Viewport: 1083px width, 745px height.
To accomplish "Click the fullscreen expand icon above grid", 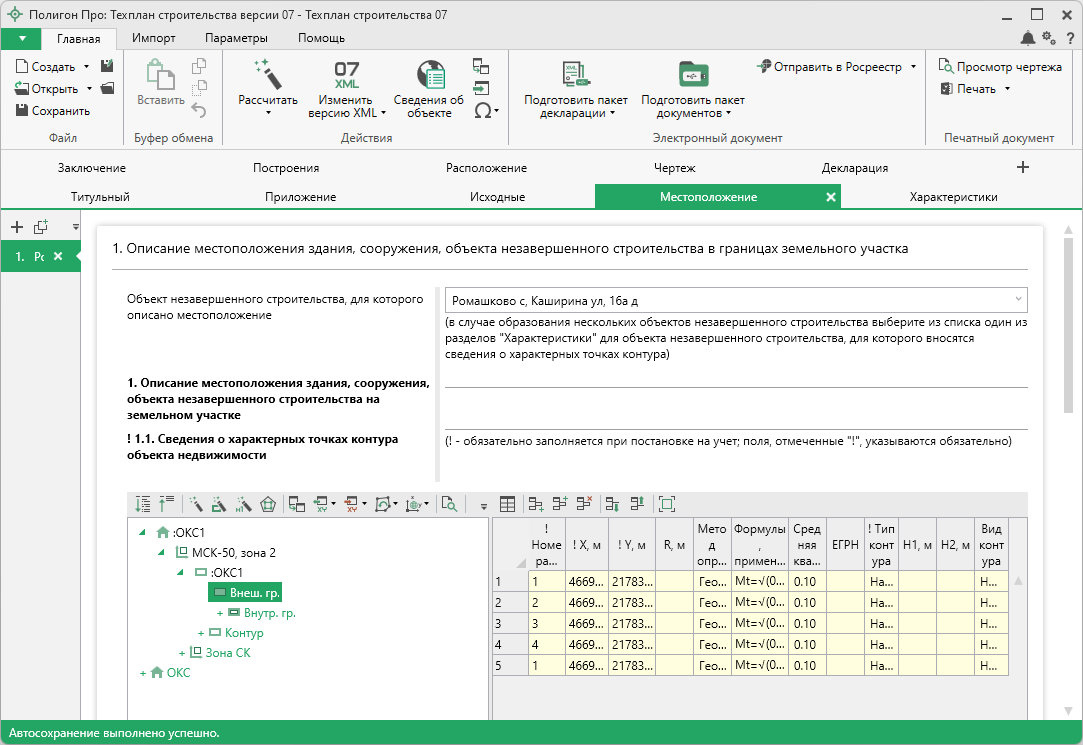I will tap(667, 505).
